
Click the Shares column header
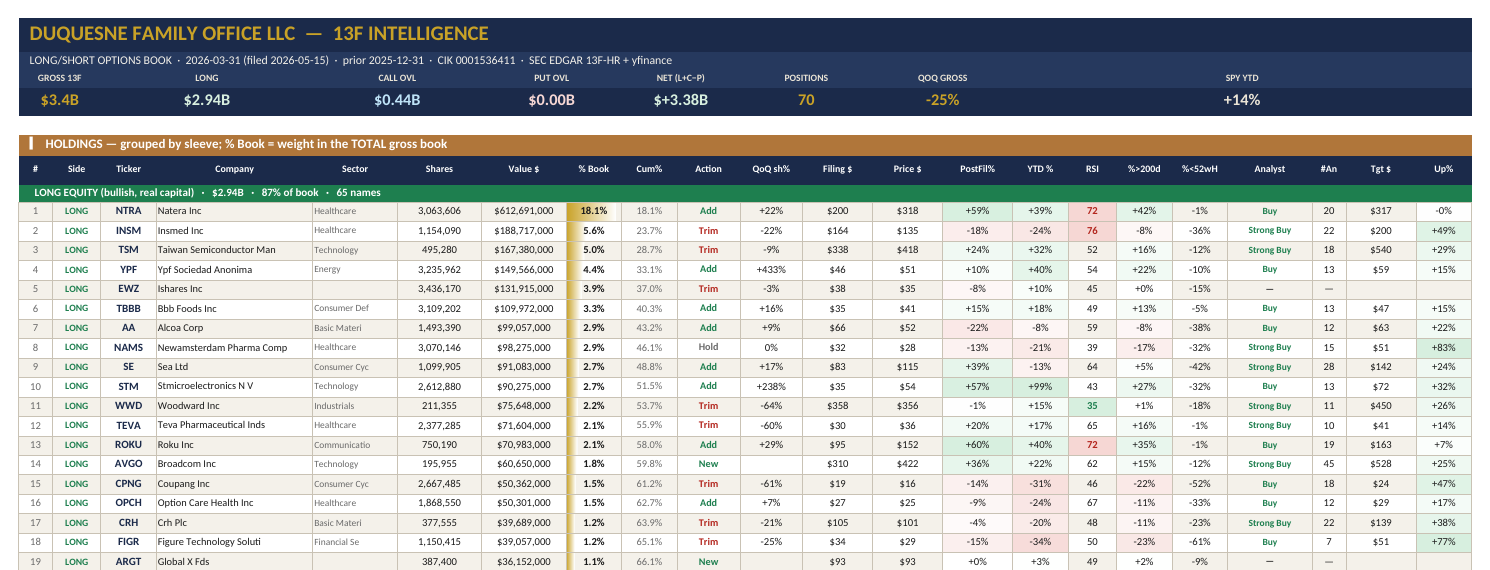click(439, 169)
